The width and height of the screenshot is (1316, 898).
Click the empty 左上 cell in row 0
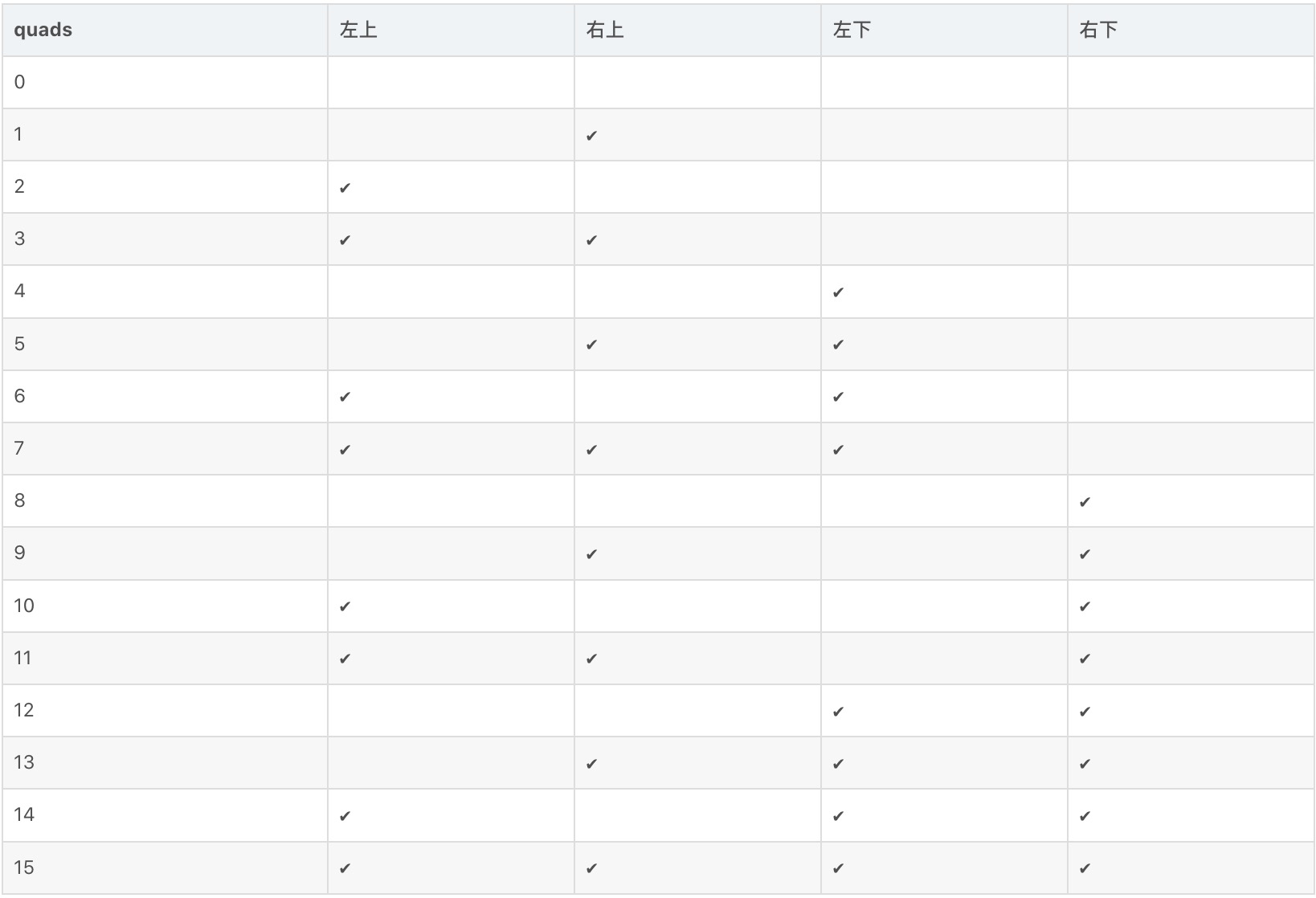pos(451,82)
